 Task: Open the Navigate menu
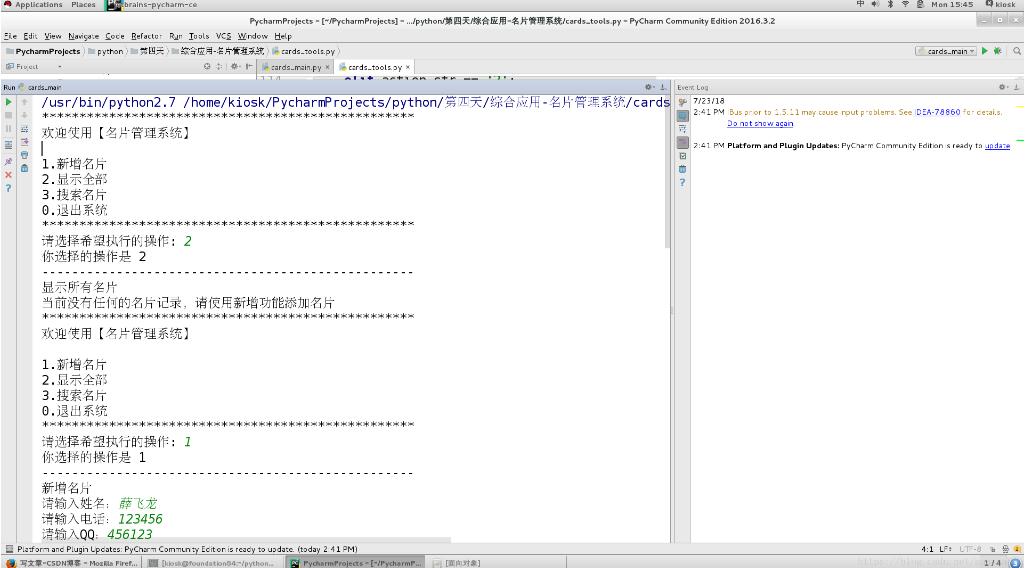coord(84,36)
